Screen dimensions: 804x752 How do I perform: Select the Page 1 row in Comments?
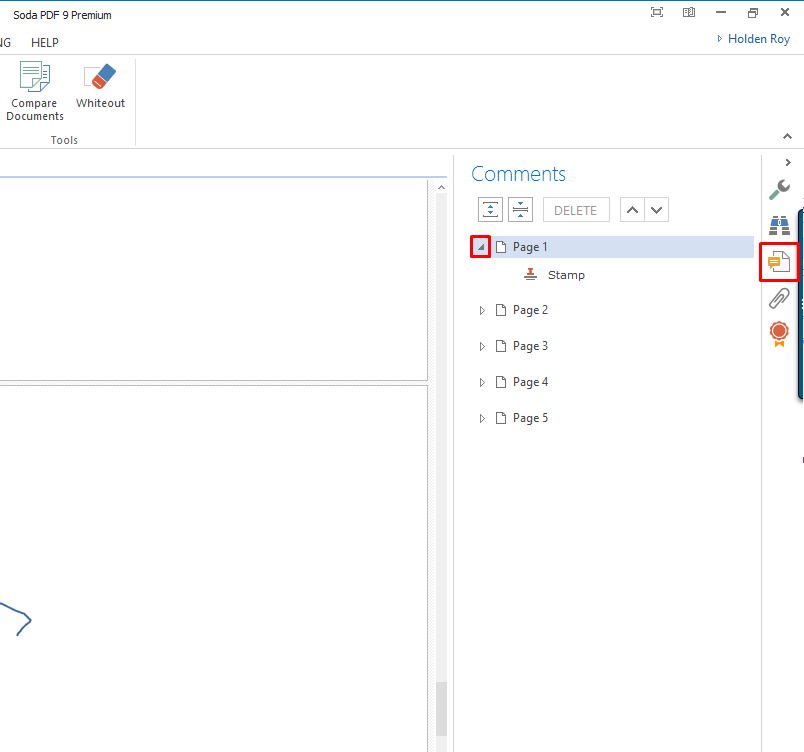click(612, 247)
